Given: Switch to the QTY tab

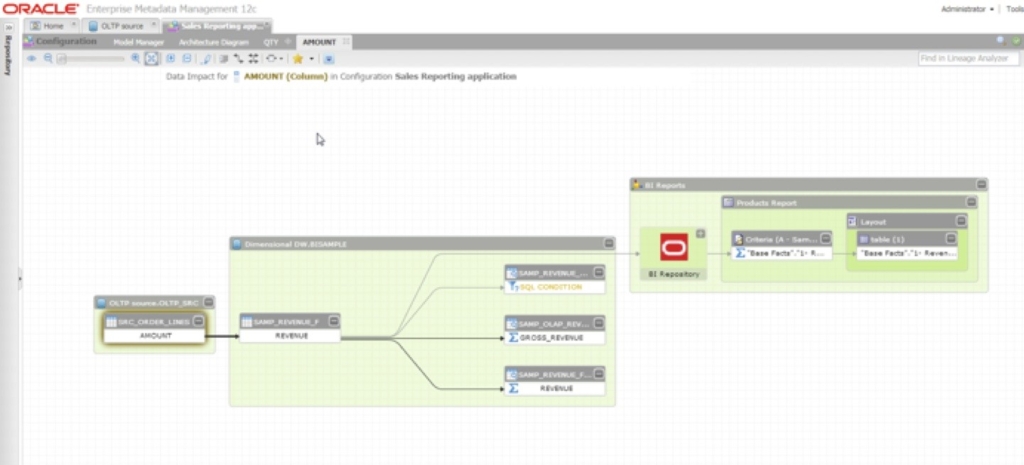Looking at the screenshot, I should tap(271, 42).
